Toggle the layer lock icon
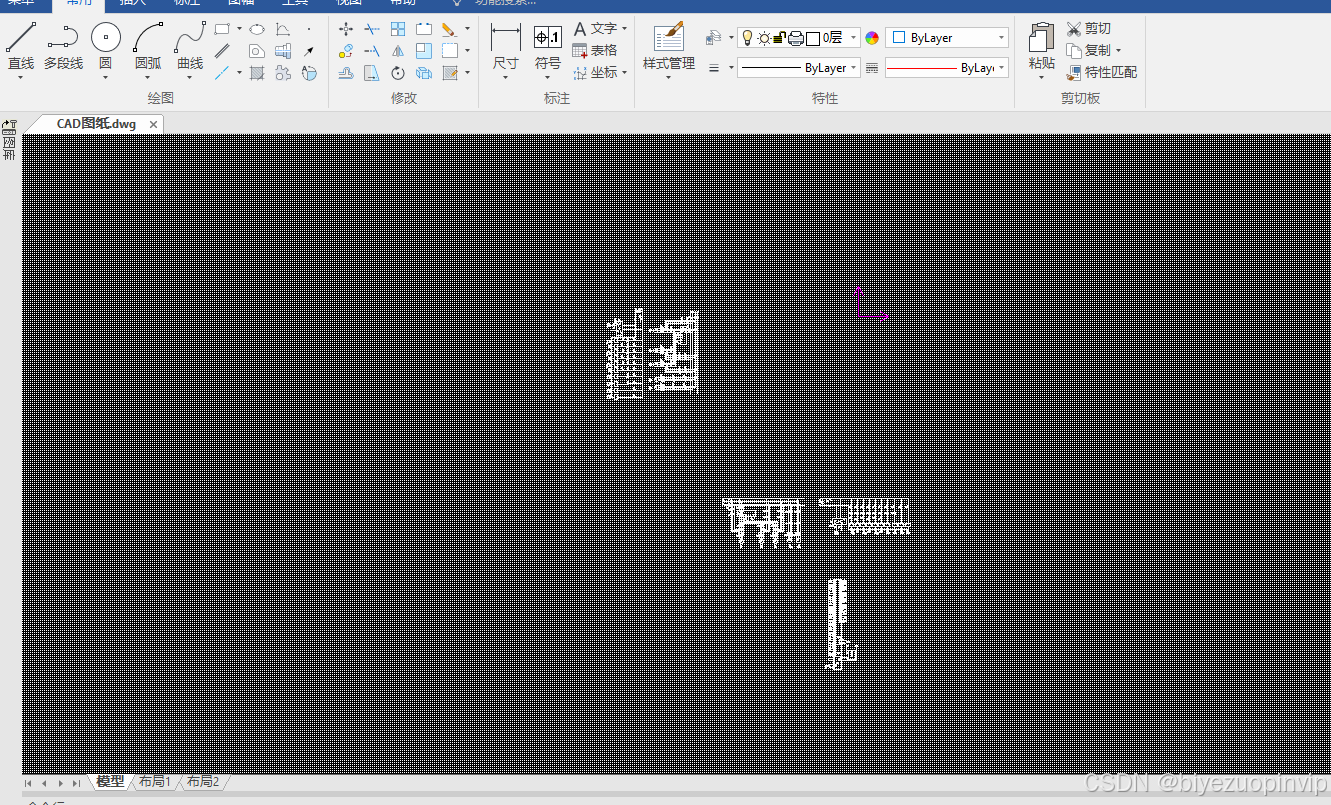This screenshot has width=1331, height=805. click(x=779, y=38)
